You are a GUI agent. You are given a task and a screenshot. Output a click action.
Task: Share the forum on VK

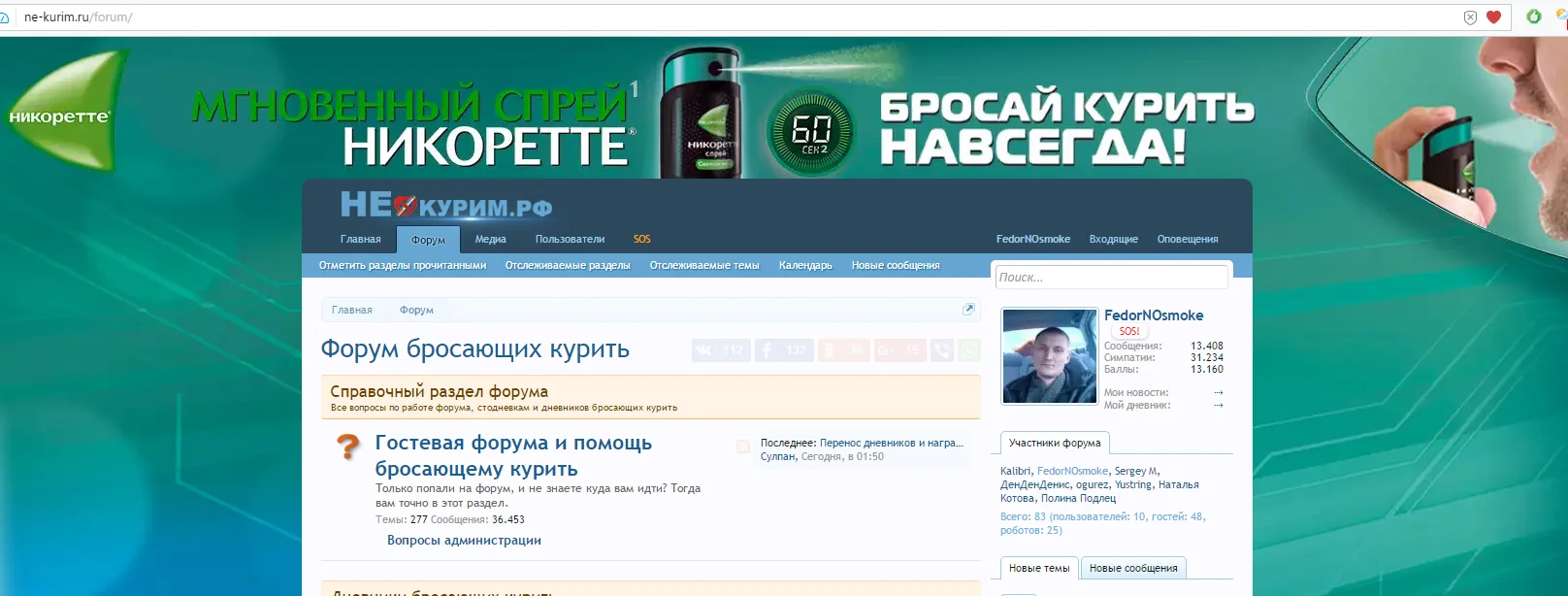721,350
